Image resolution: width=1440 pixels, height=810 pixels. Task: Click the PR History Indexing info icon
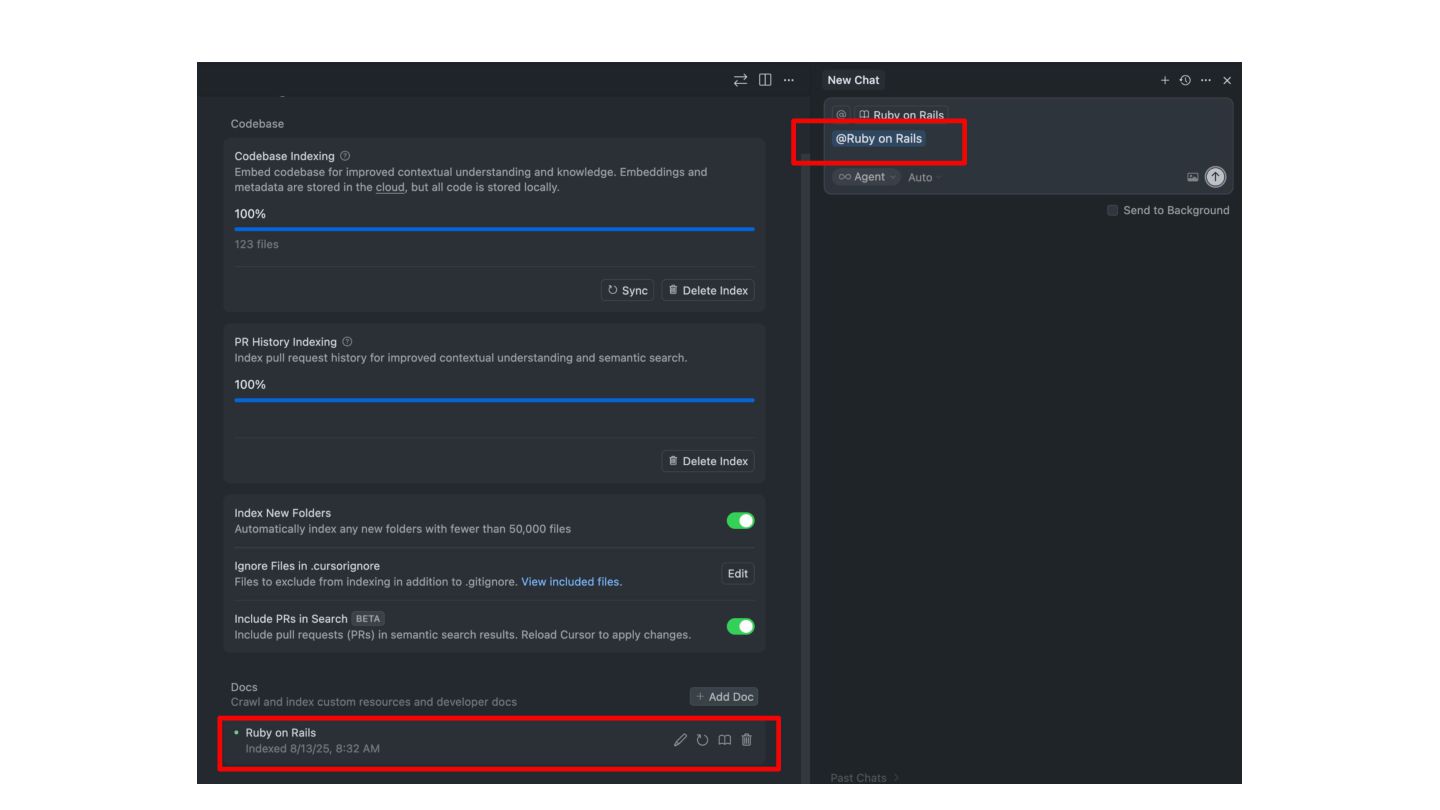click(347, 342)
